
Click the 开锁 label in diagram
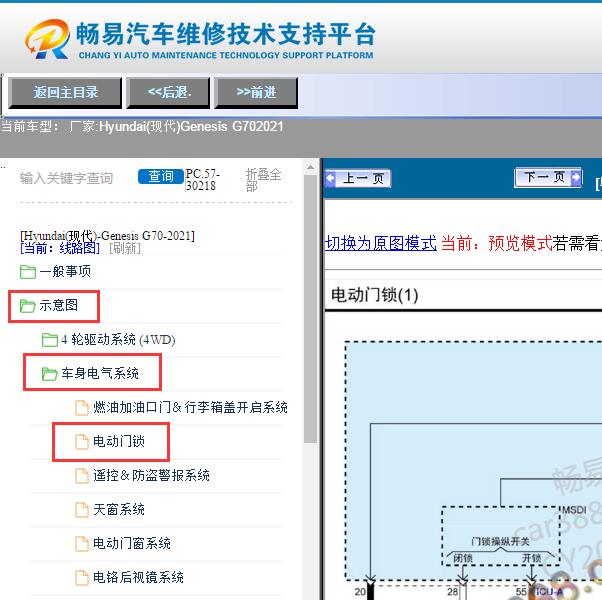tap(532, 558)
